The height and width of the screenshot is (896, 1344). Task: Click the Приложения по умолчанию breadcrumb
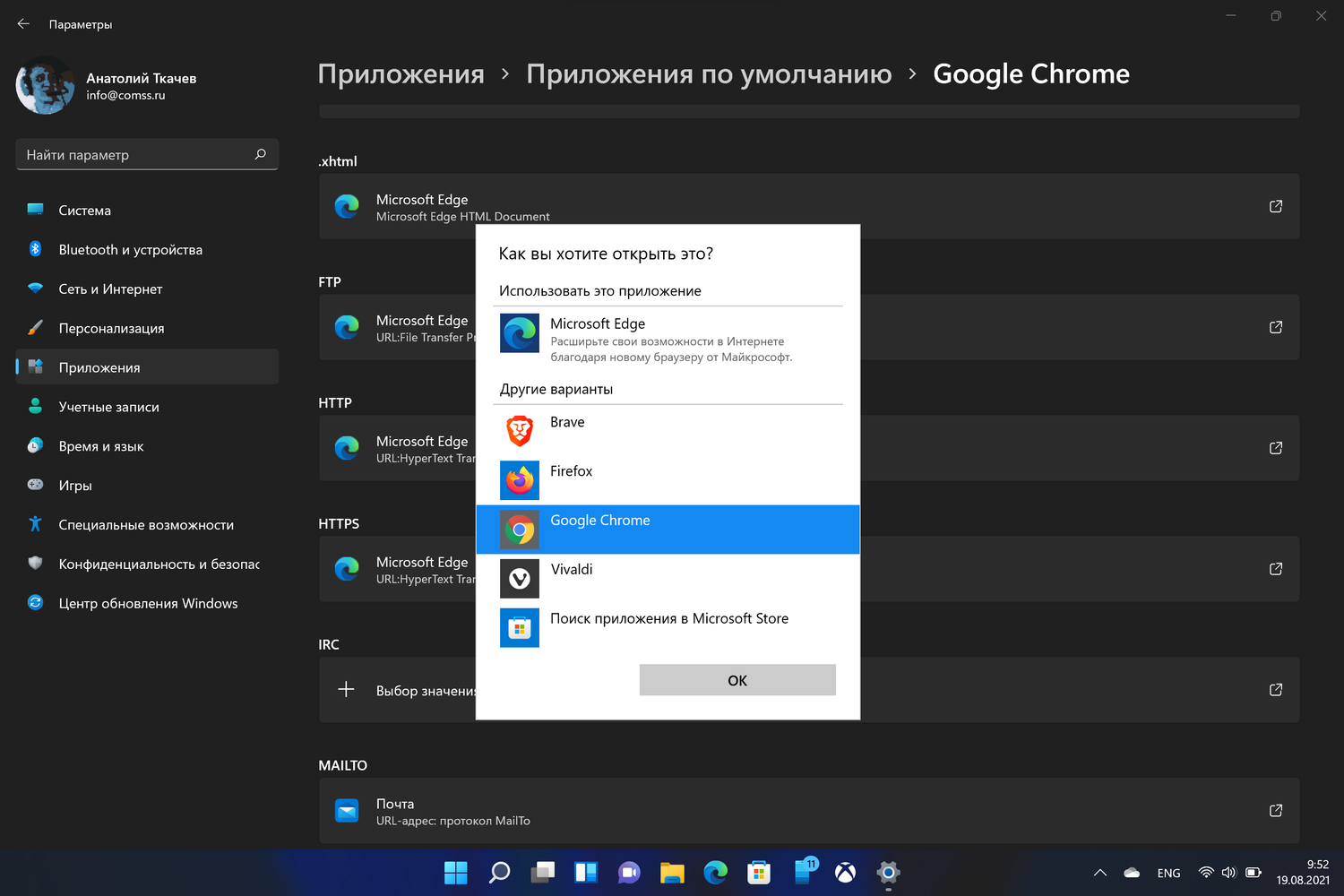[709, 73]
